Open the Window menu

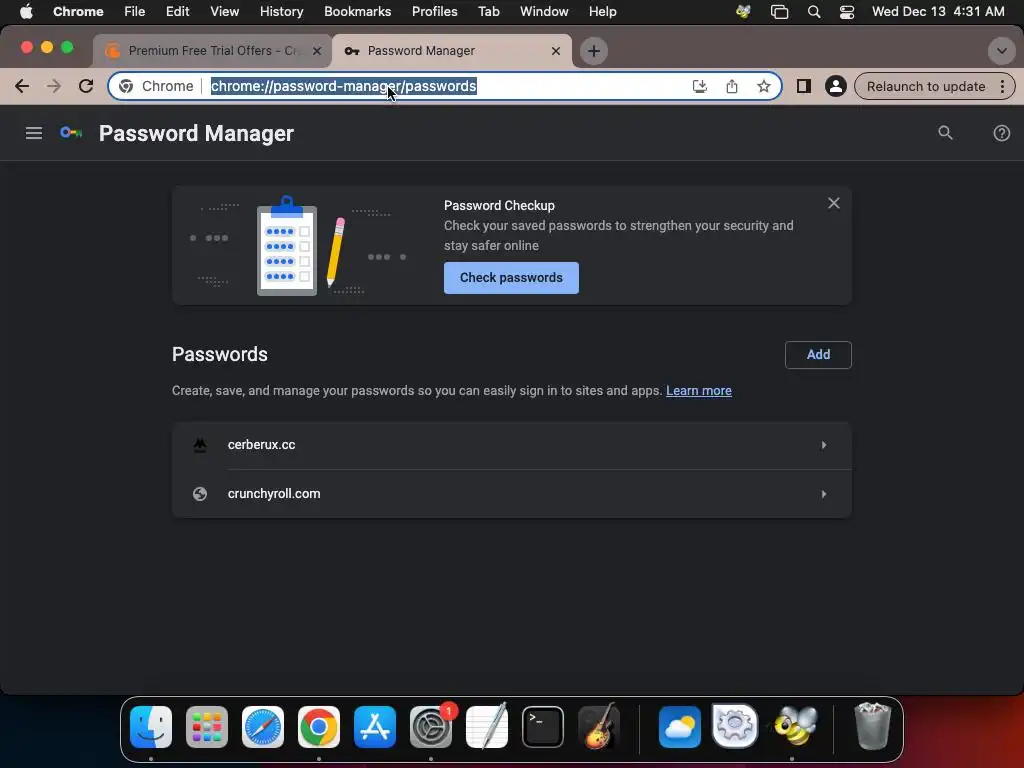pyautogui.click(x=544, y=11)
